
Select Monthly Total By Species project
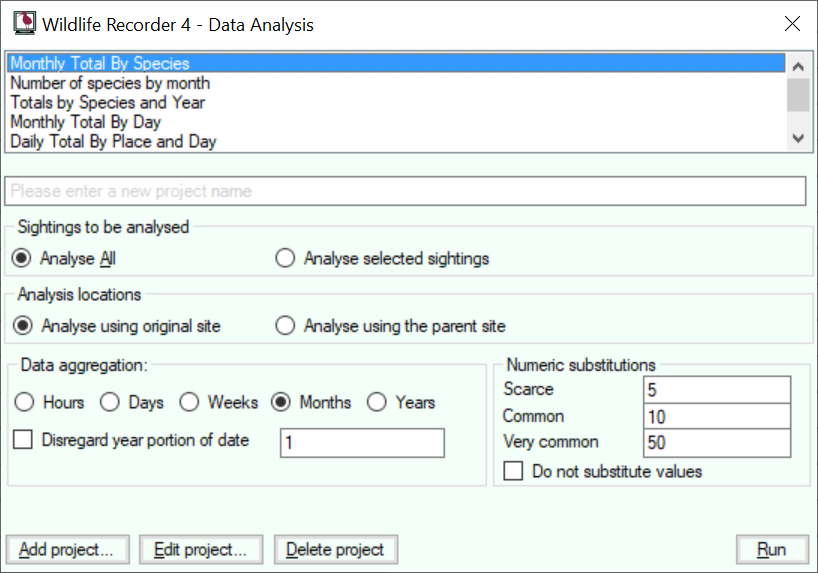pos(396,63)
